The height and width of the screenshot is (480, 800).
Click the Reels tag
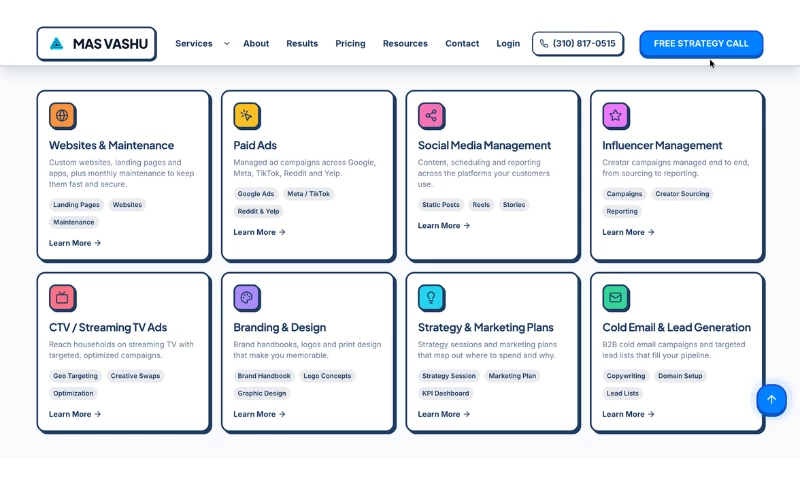[x=481, y=205]
